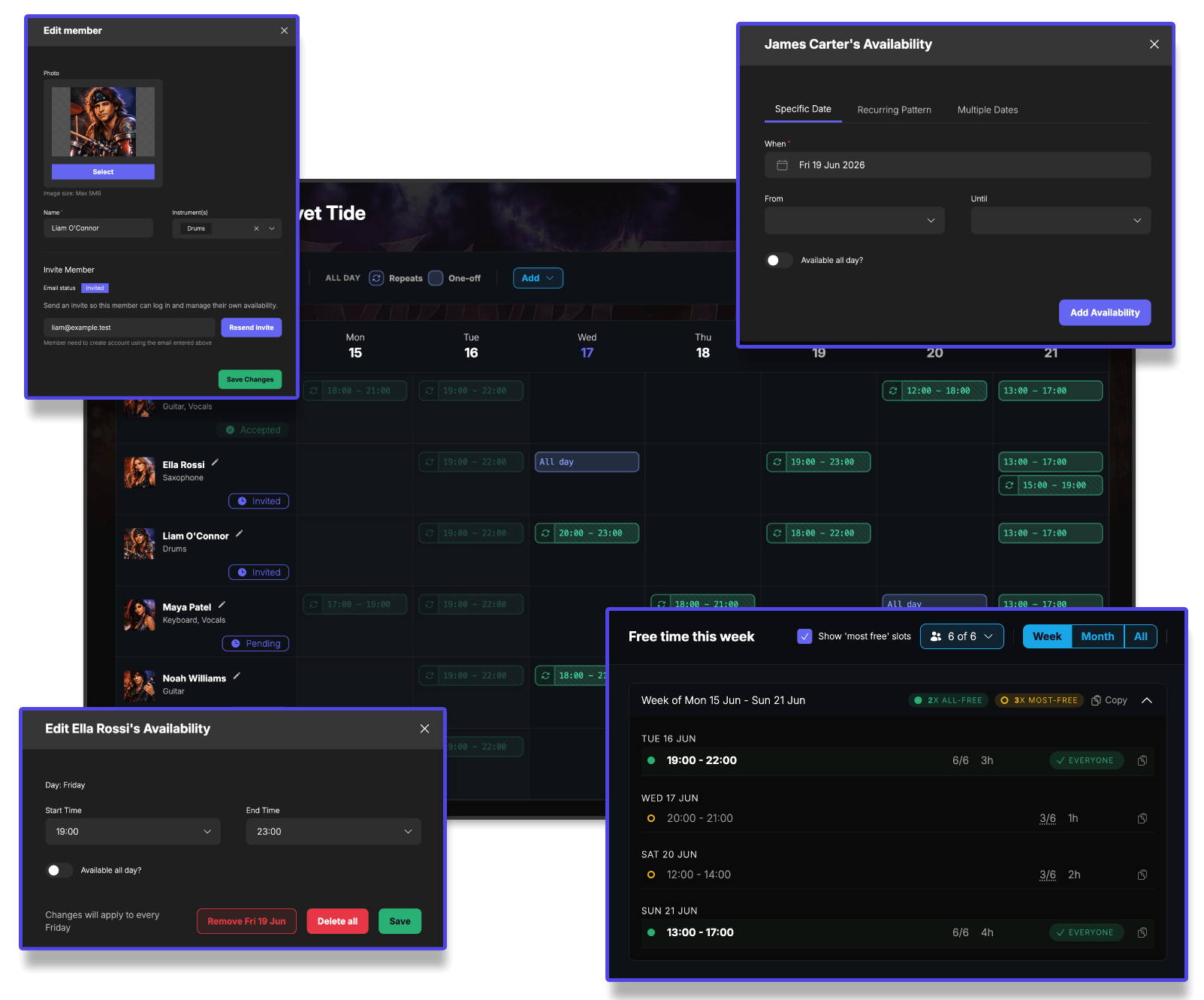The image size is (1204, 1000).
Task: Close the Edit member dialog
Action: coord(284,31)
